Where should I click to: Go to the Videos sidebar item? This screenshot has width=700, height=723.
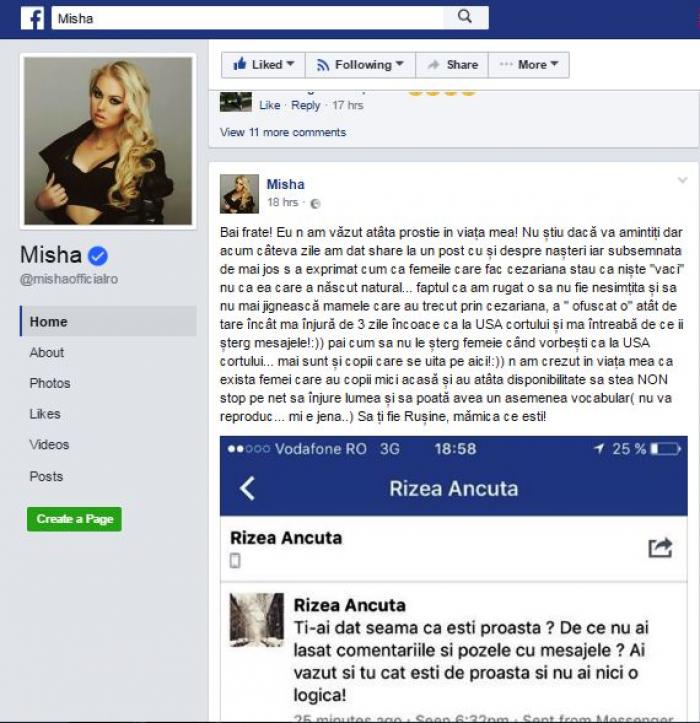click(49, 444)
